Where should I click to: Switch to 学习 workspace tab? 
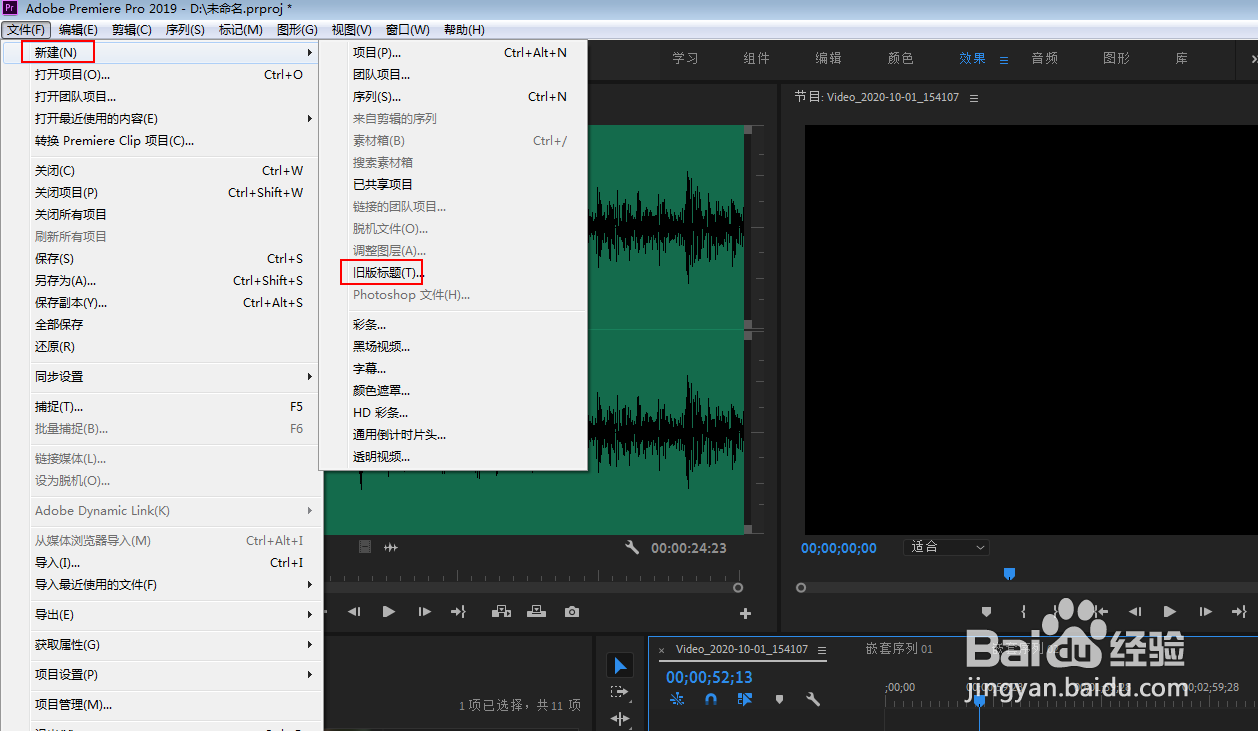[685, 59]
